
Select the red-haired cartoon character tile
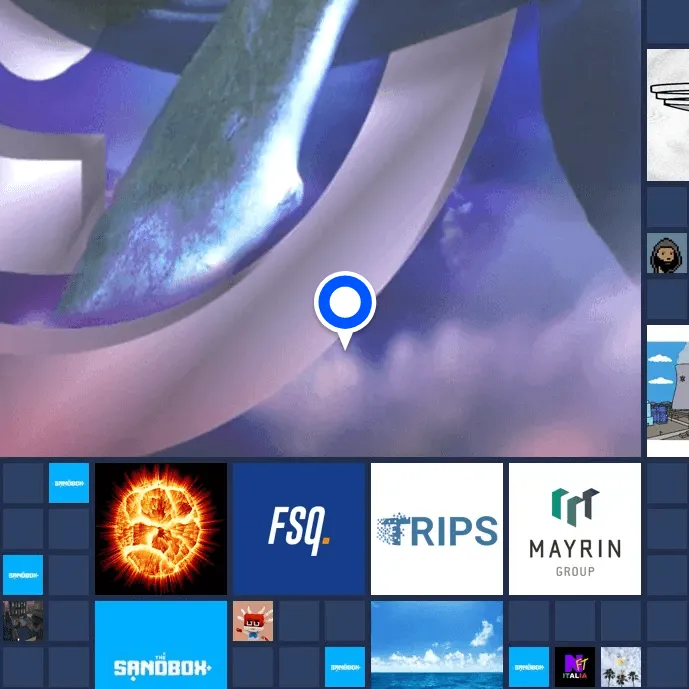pos(253,621)
